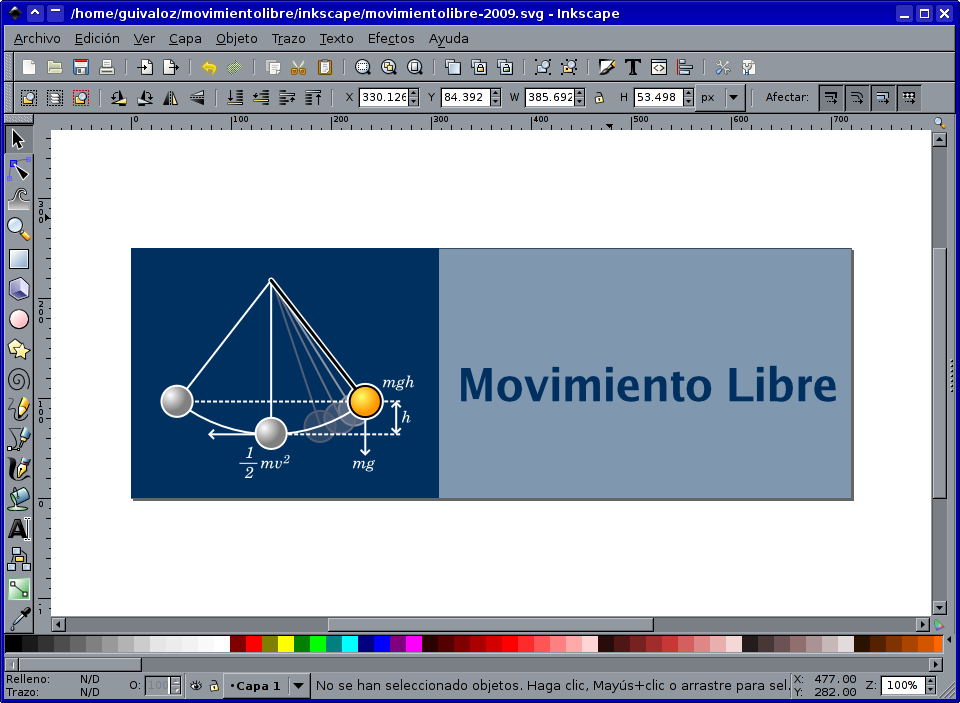Select the Calligraphy tool
This screenshot has height=703, width=960.
(17, 467)
